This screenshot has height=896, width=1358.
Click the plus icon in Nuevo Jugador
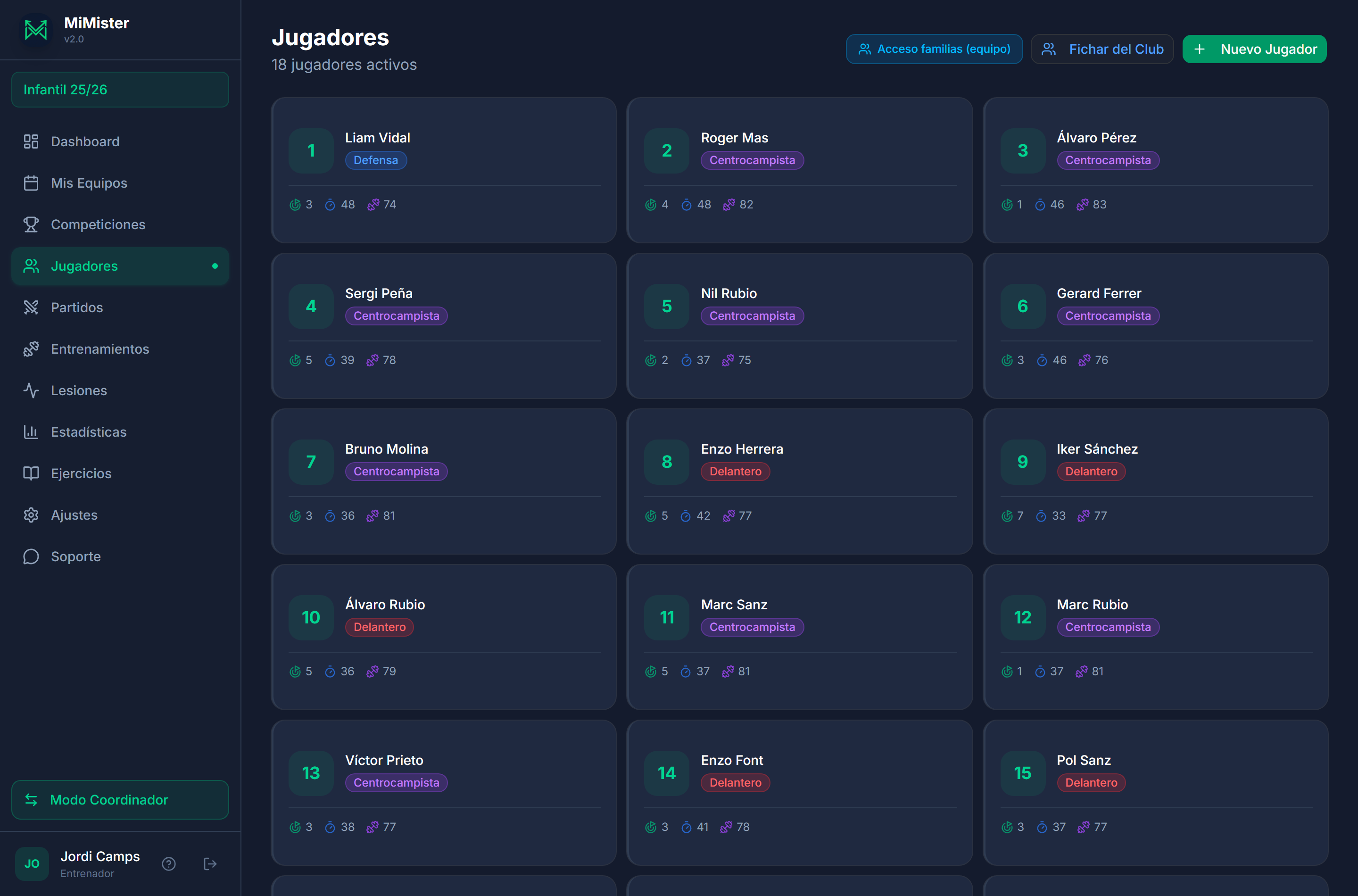coord(1200,49)
